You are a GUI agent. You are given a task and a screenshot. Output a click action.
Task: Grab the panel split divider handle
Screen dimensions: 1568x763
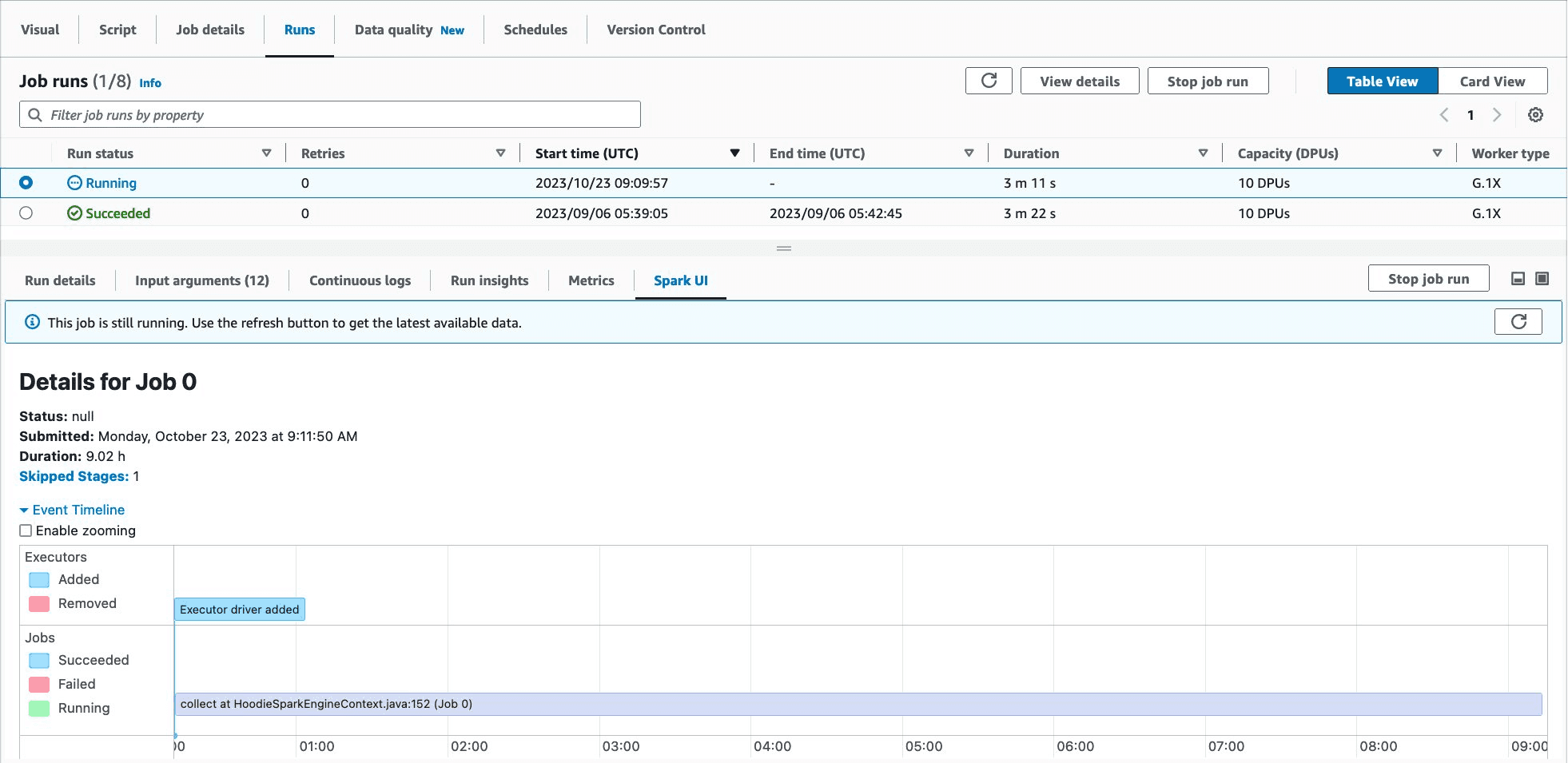(784, 248)
